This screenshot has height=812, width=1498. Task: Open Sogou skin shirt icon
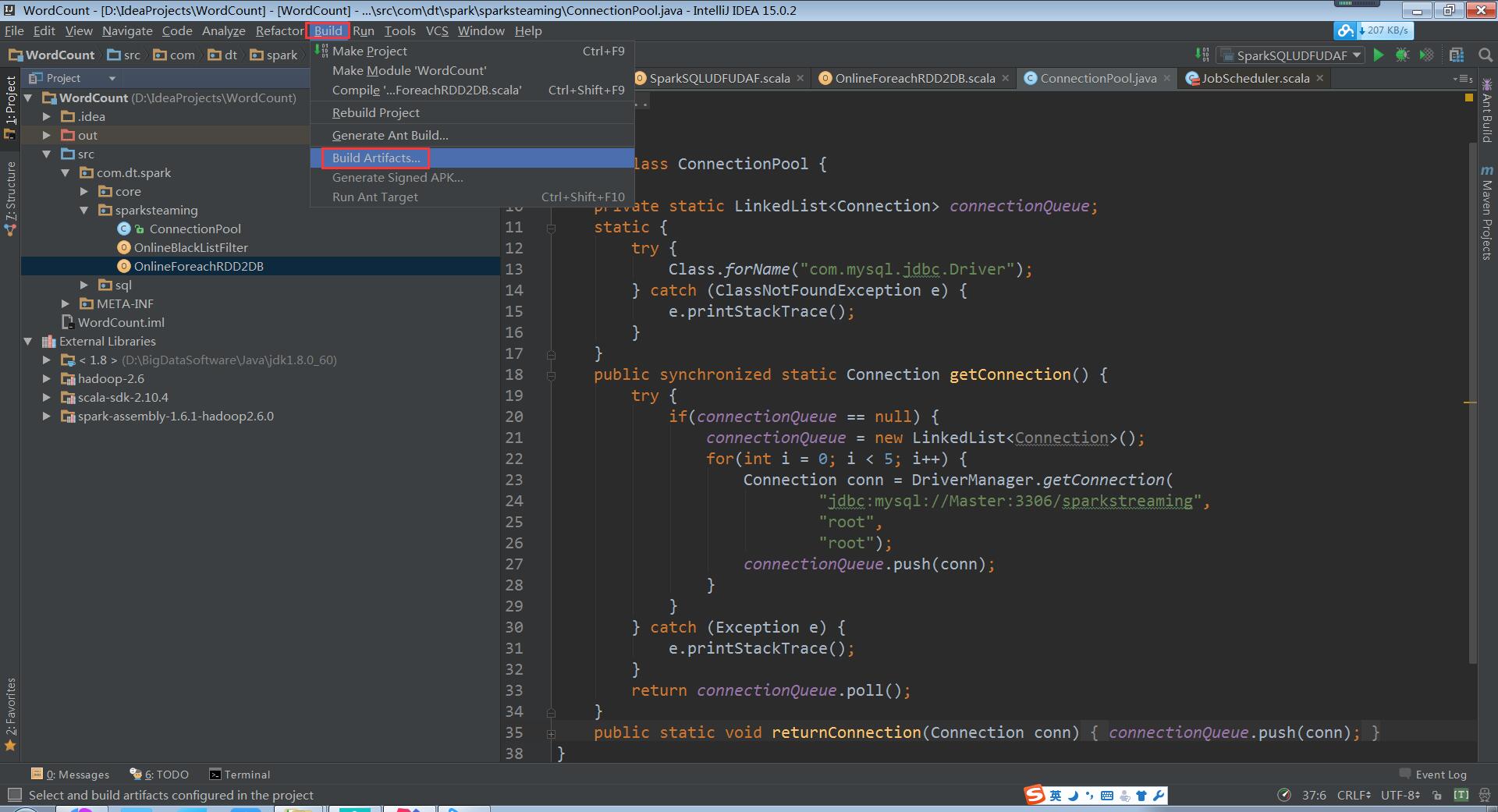(x=1141, y=796)
